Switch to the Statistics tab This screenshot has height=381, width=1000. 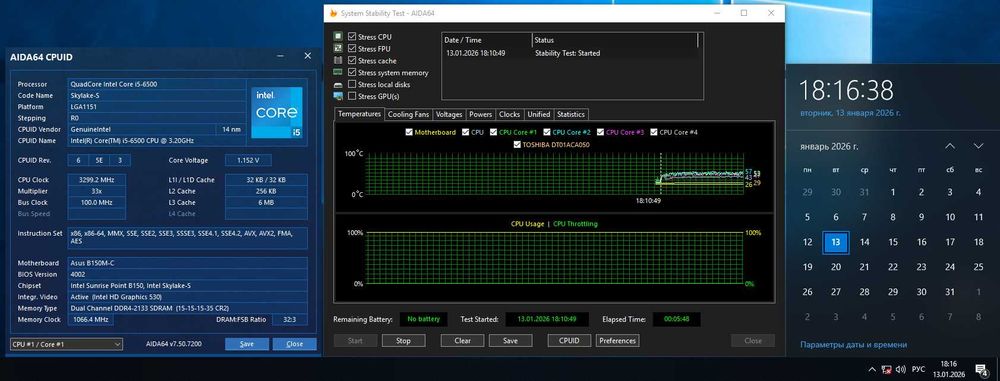(x=571, y=114)
